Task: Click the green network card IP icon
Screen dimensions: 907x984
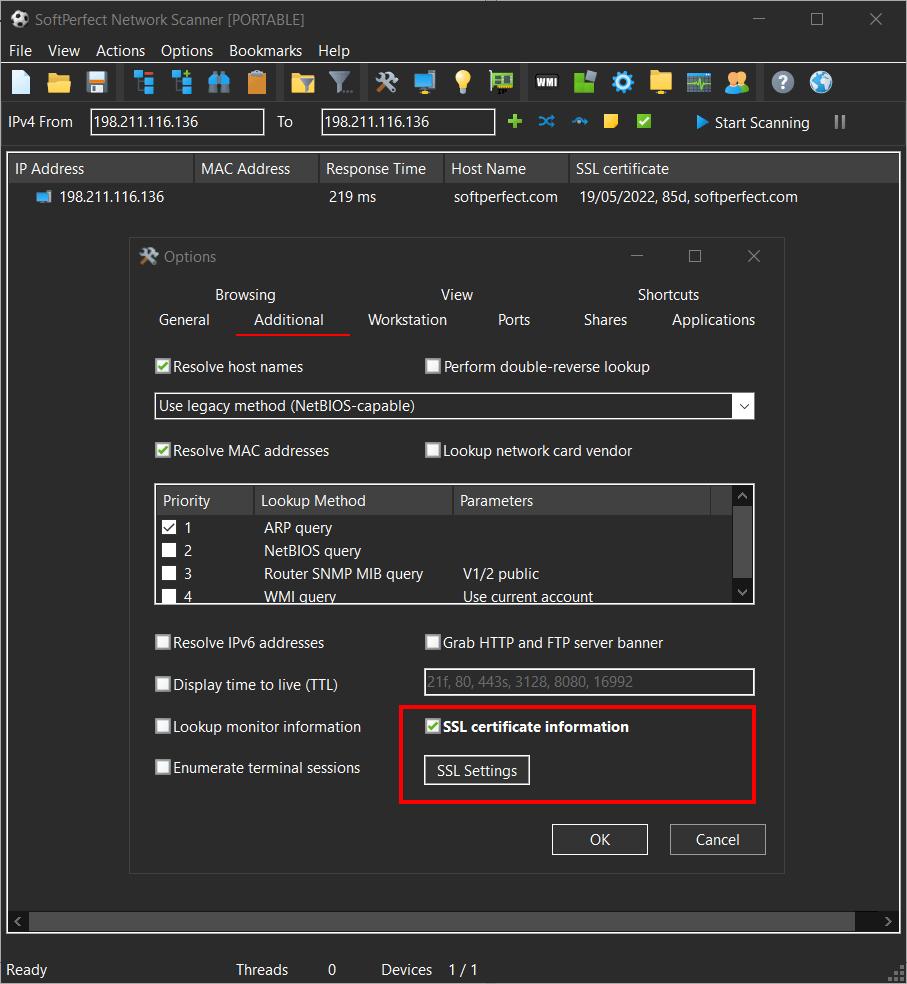Action: (x=501, y=82)
